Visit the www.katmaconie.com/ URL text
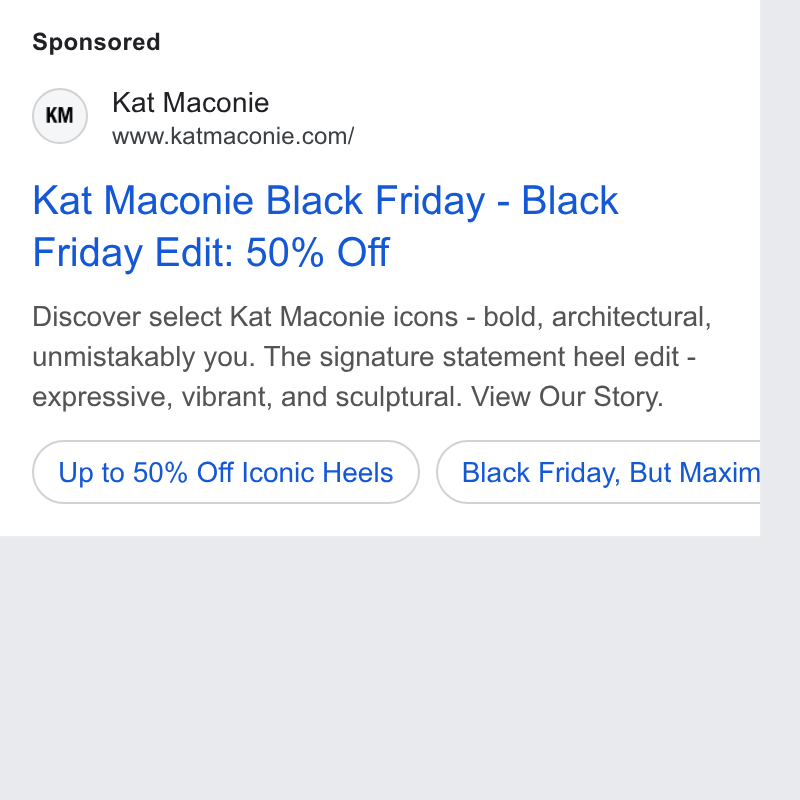Screen dimensions: 800x800 pyautogui.click(x=233, y=136)
